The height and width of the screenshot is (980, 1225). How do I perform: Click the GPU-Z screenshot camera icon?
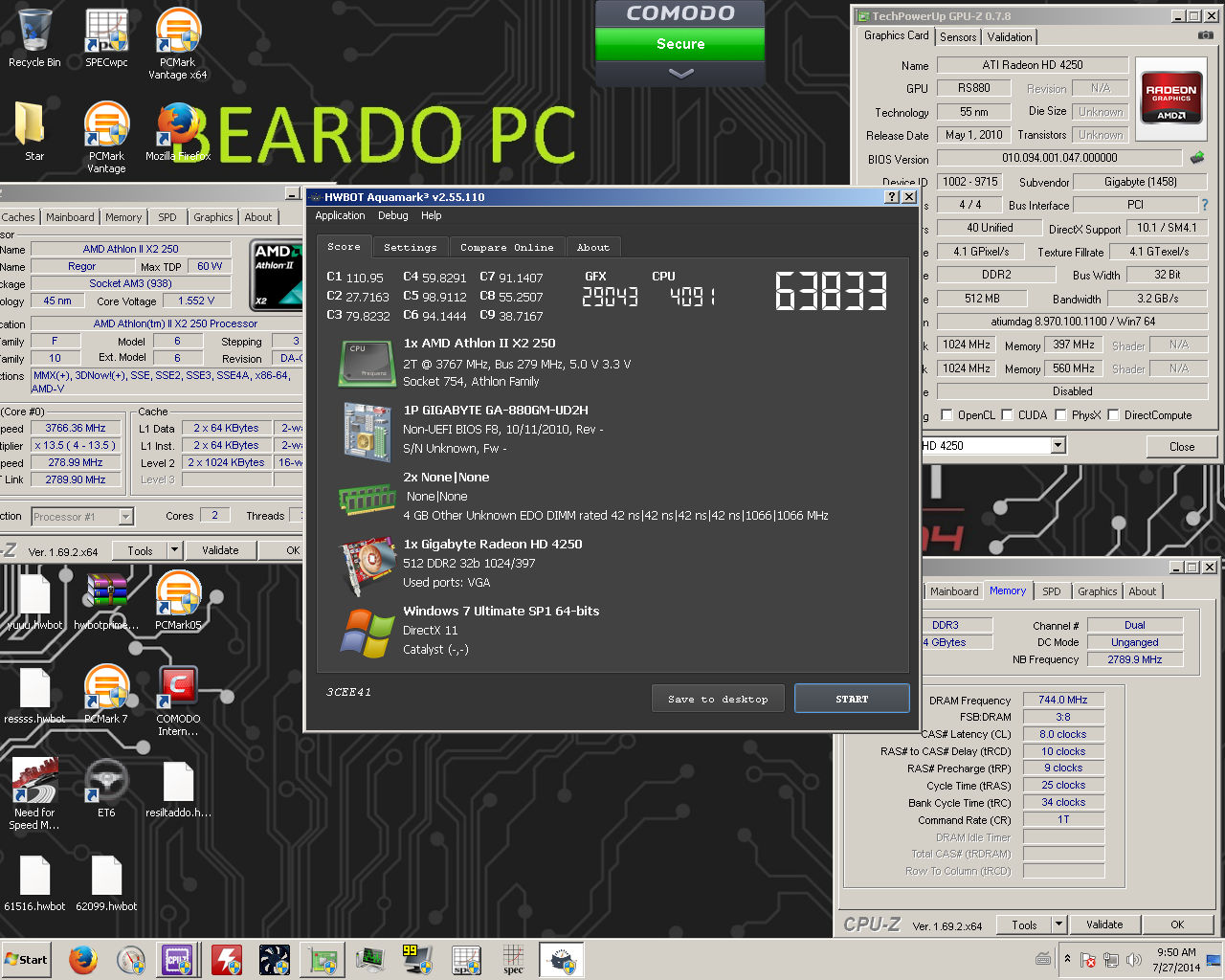click(1205, 35)
